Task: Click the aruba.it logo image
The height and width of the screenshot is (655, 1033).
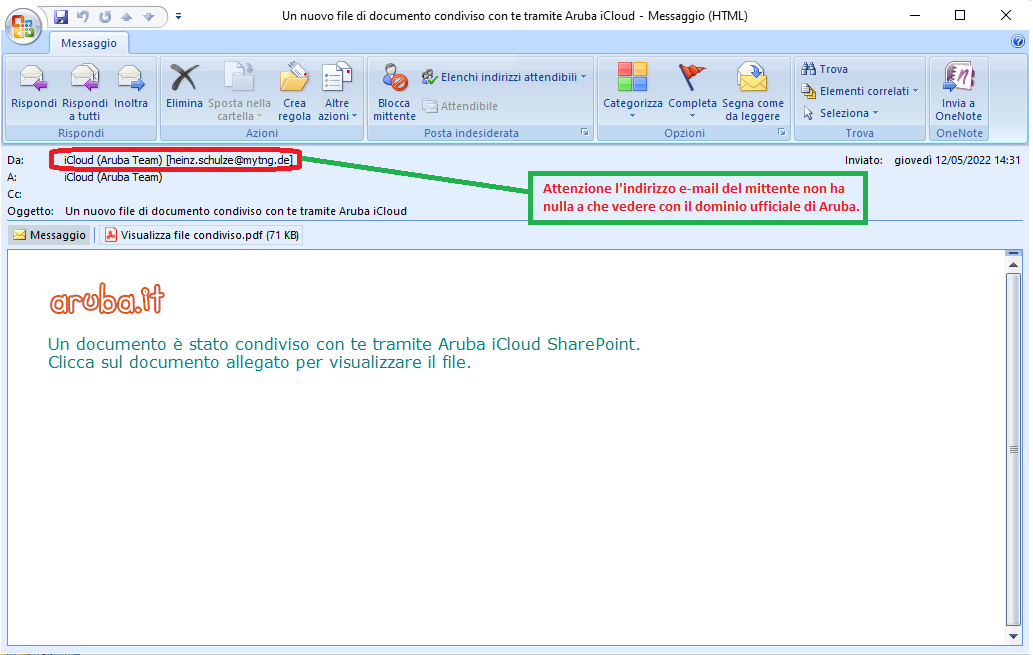Action: pyautogui.click(x=107, y=299)
